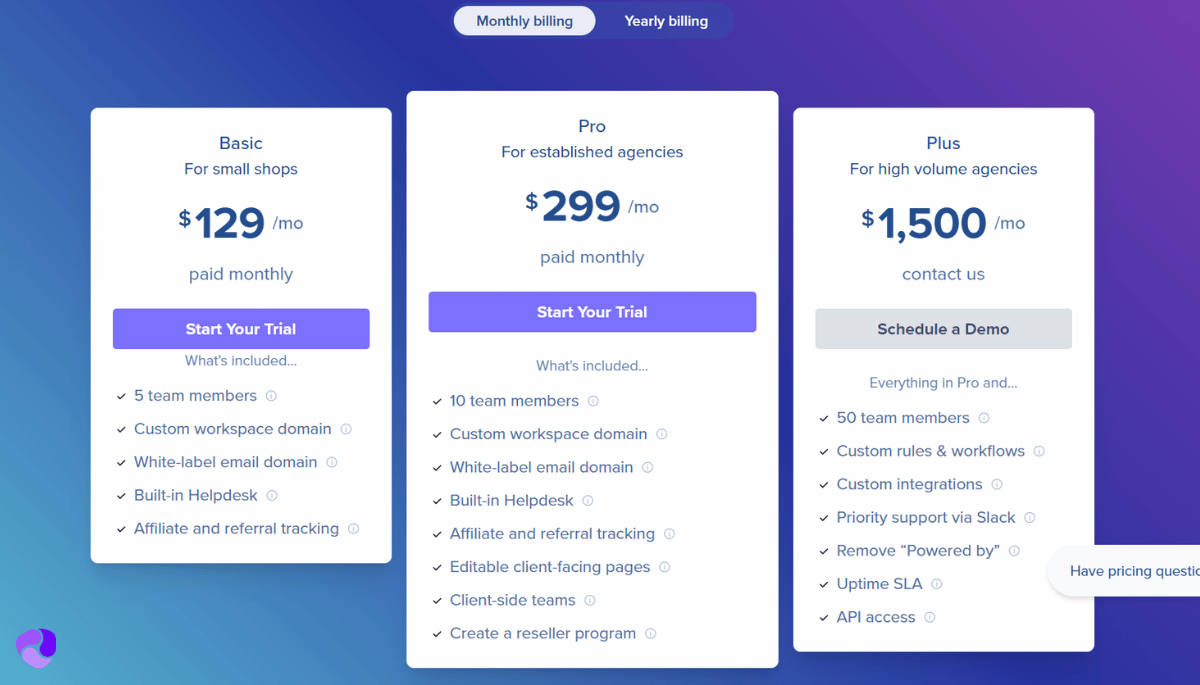Expand What's included under Pro plan
Image resolution: width=1200 pixels, height=685 pixels.
(x=592, y=365)
